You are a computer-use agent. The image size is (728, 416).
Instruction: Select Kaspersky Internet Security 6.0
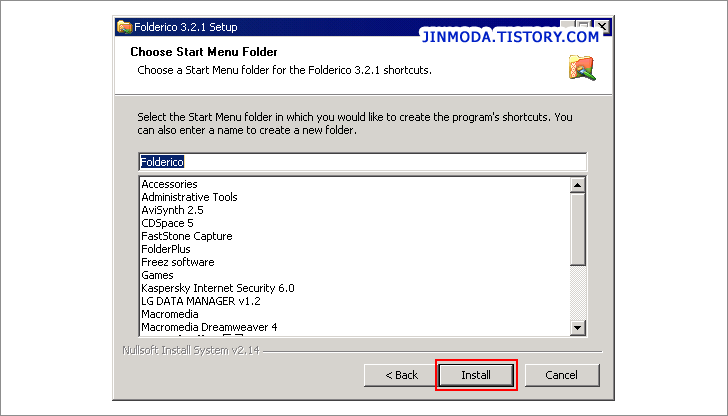[x=218, y=288]
